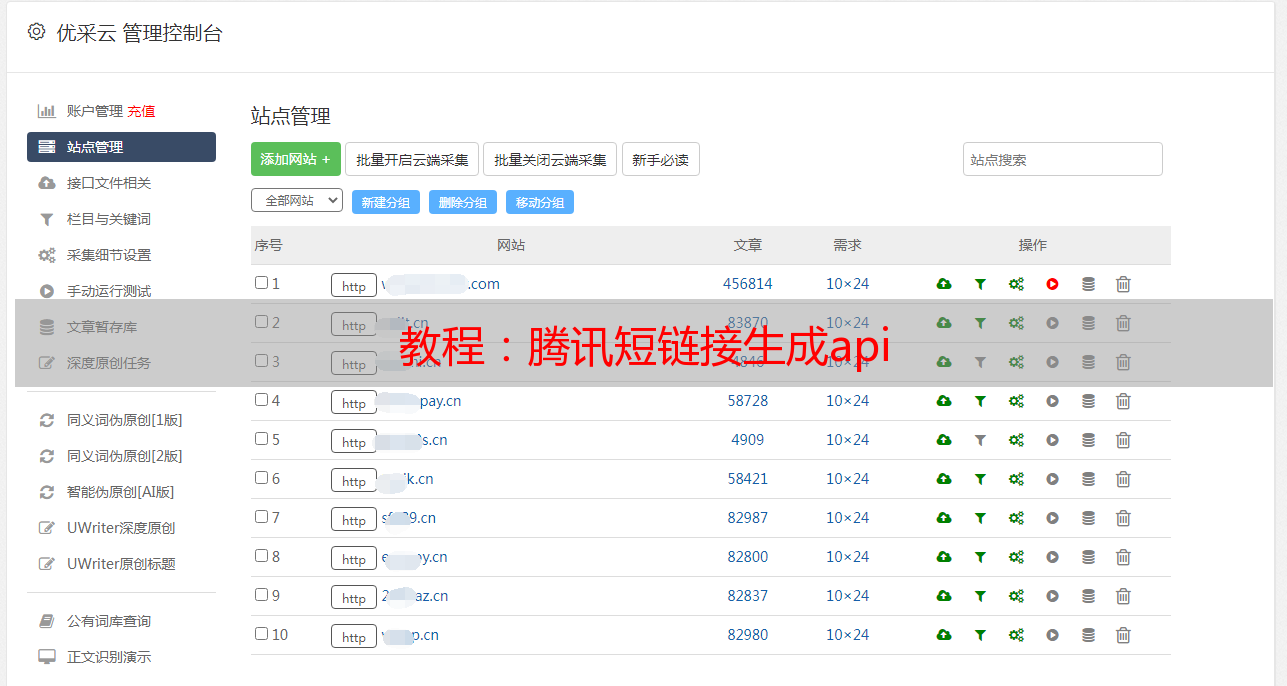Click the green filter funnel icon in row 6
Screen dimensions: 1287x686
click(980, 479)
